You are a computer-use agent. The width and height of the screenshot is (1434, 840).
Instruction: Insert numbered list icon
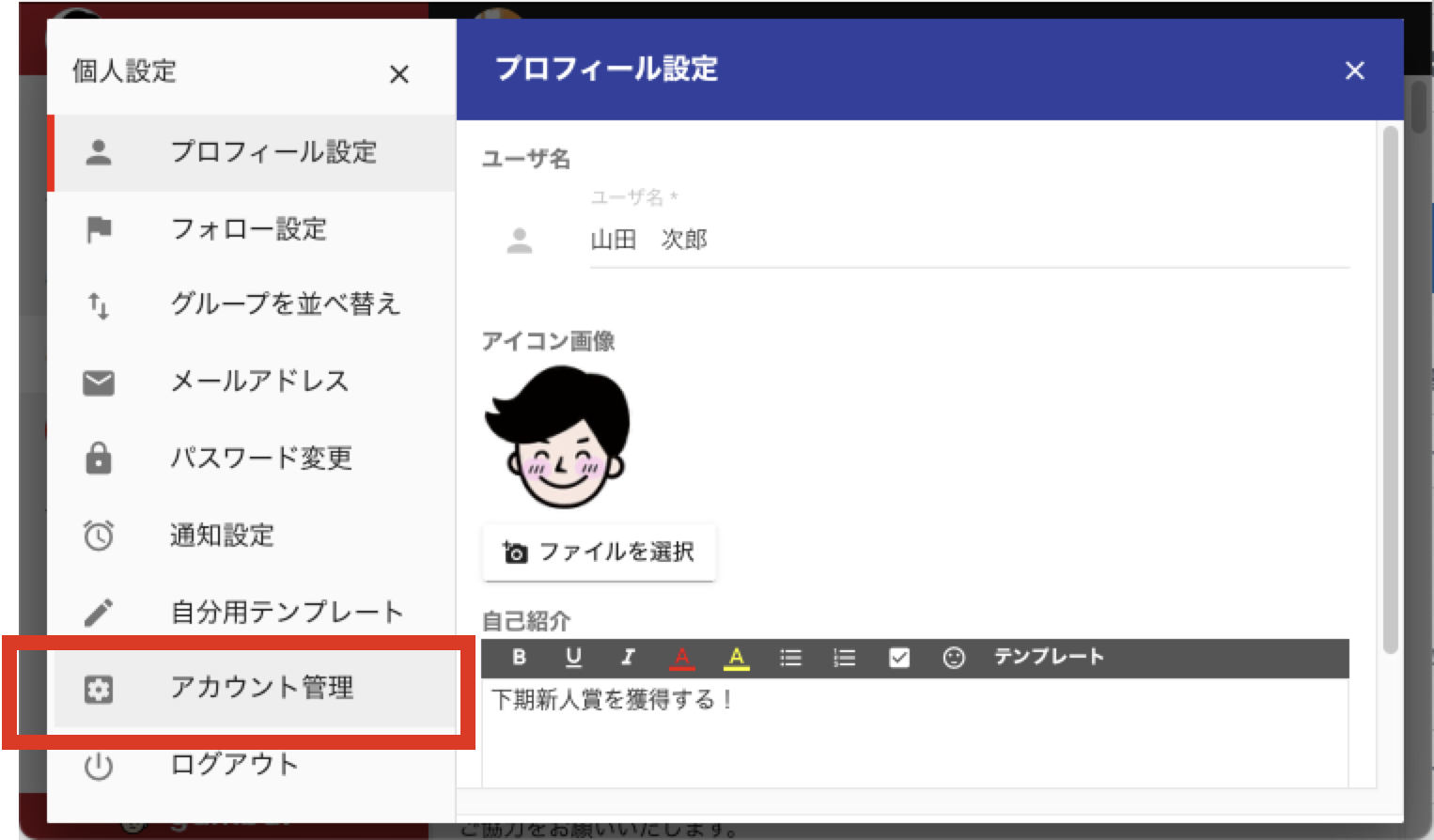845,658
